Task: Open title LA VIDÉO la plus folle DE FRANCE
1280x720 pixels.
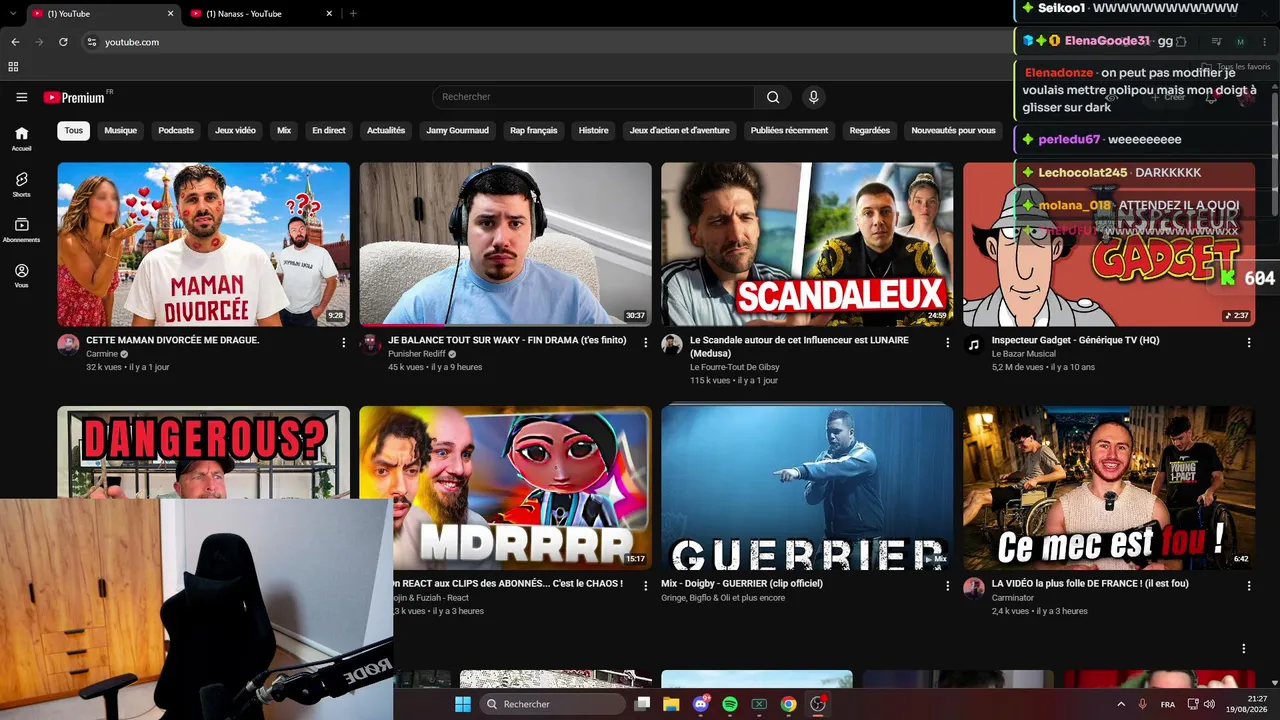Action: point(1090,583)
